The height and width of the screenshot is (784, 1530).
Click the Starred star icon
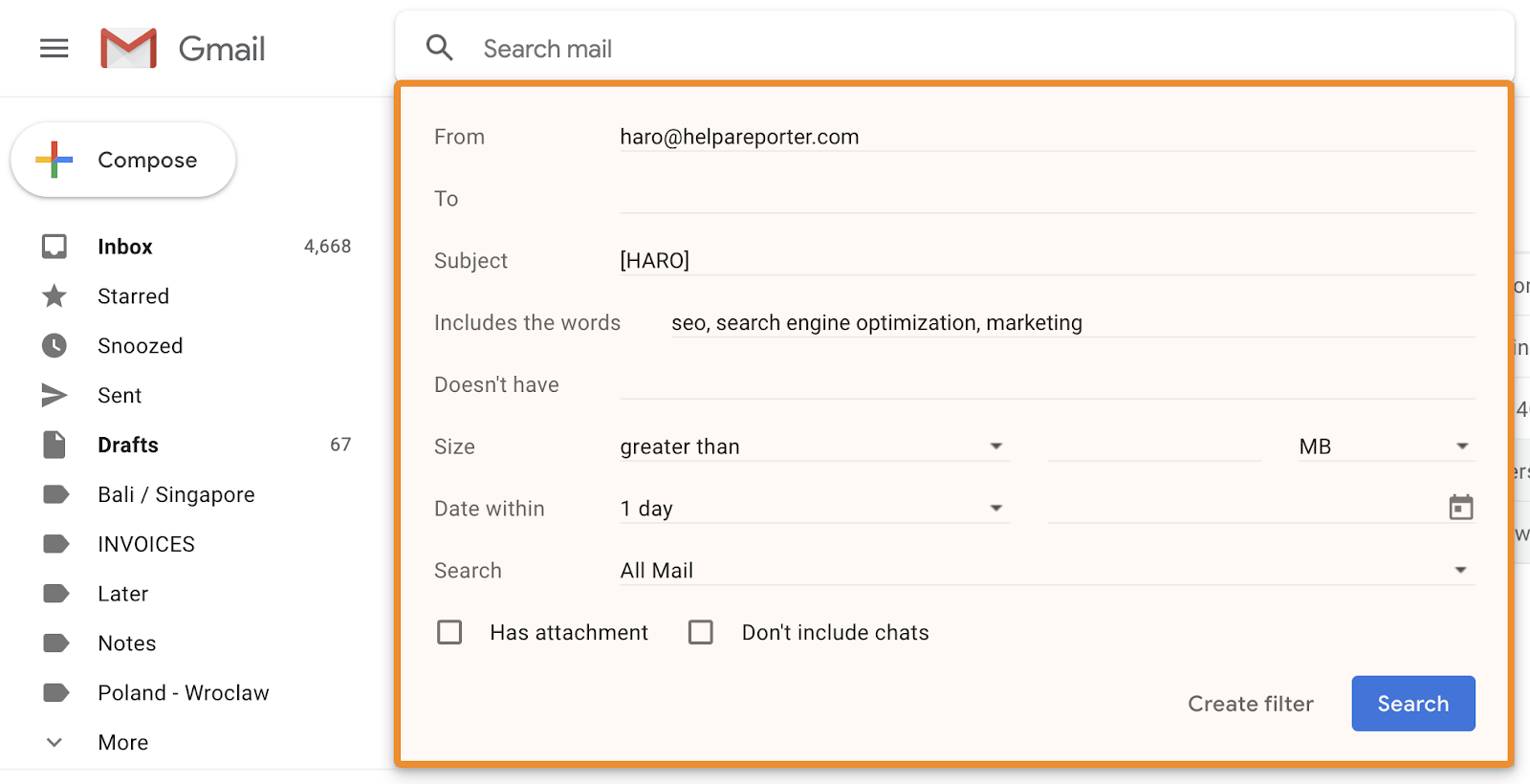(55, 296)
